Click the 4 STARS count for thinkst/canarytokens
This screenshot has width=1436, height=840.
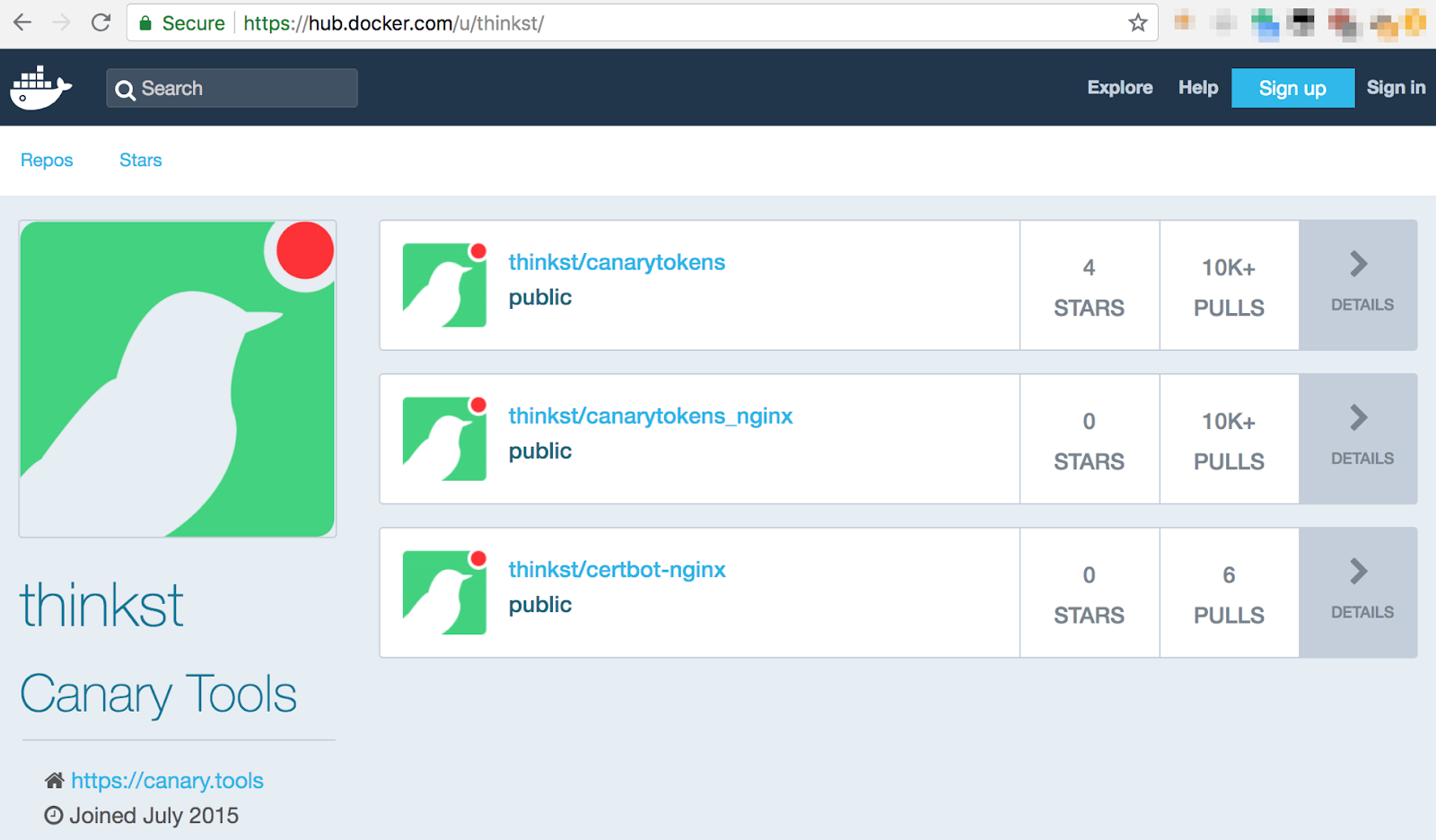point(1089,286)
